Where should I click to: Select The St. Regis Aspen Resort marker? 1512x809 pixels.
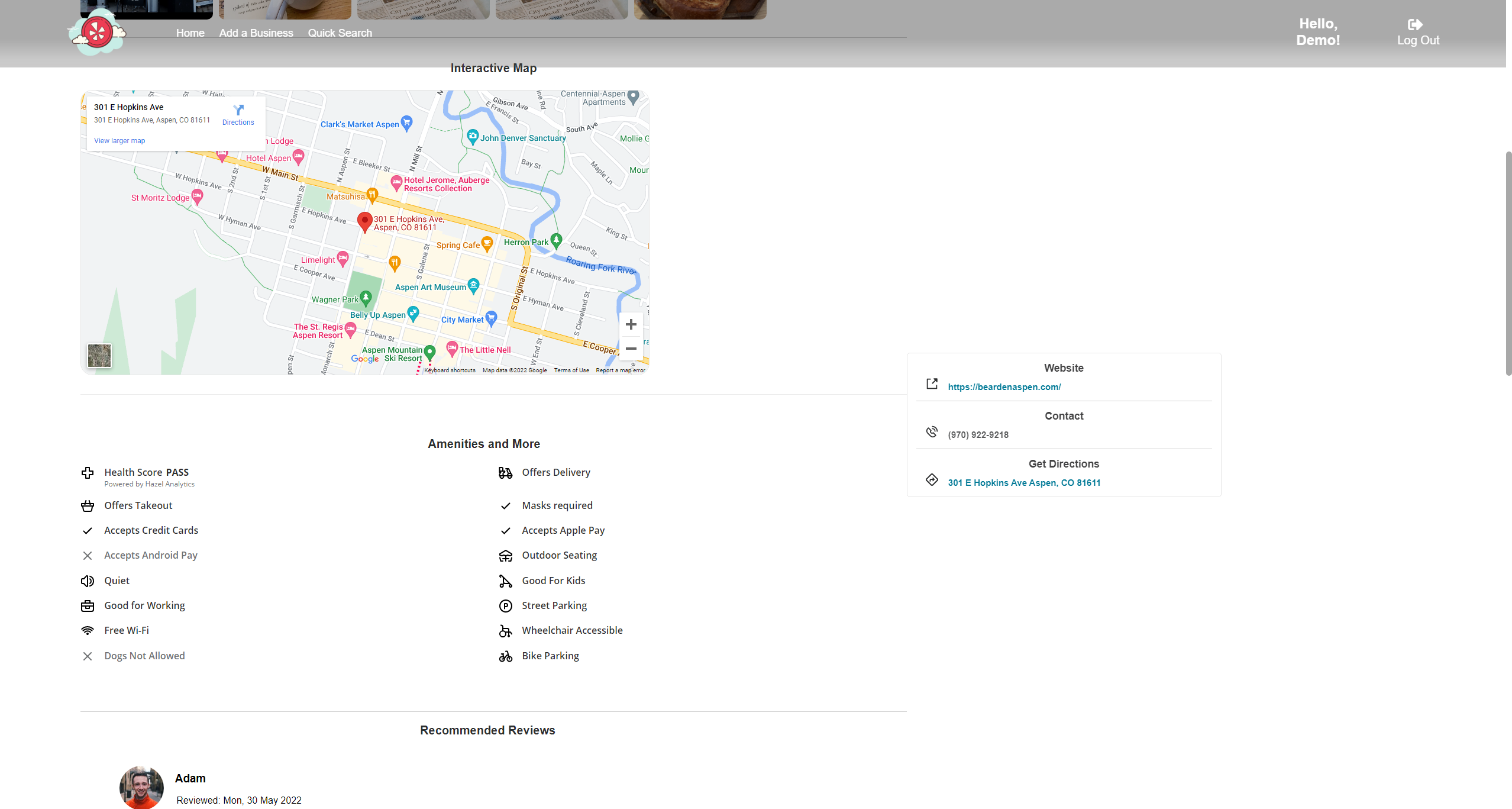pos(350,330)
